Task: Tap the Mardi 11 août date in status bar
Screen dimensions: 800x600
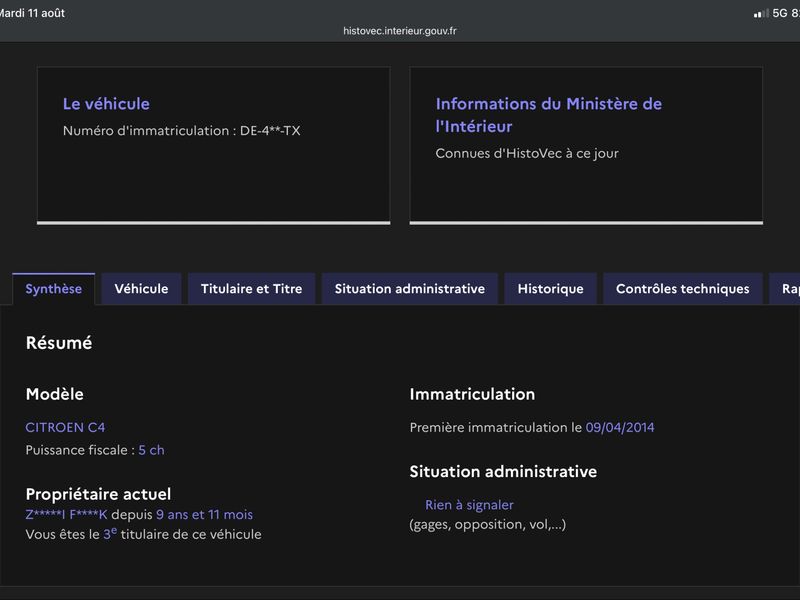Action: pyautogui.click(x=32, y=13)
